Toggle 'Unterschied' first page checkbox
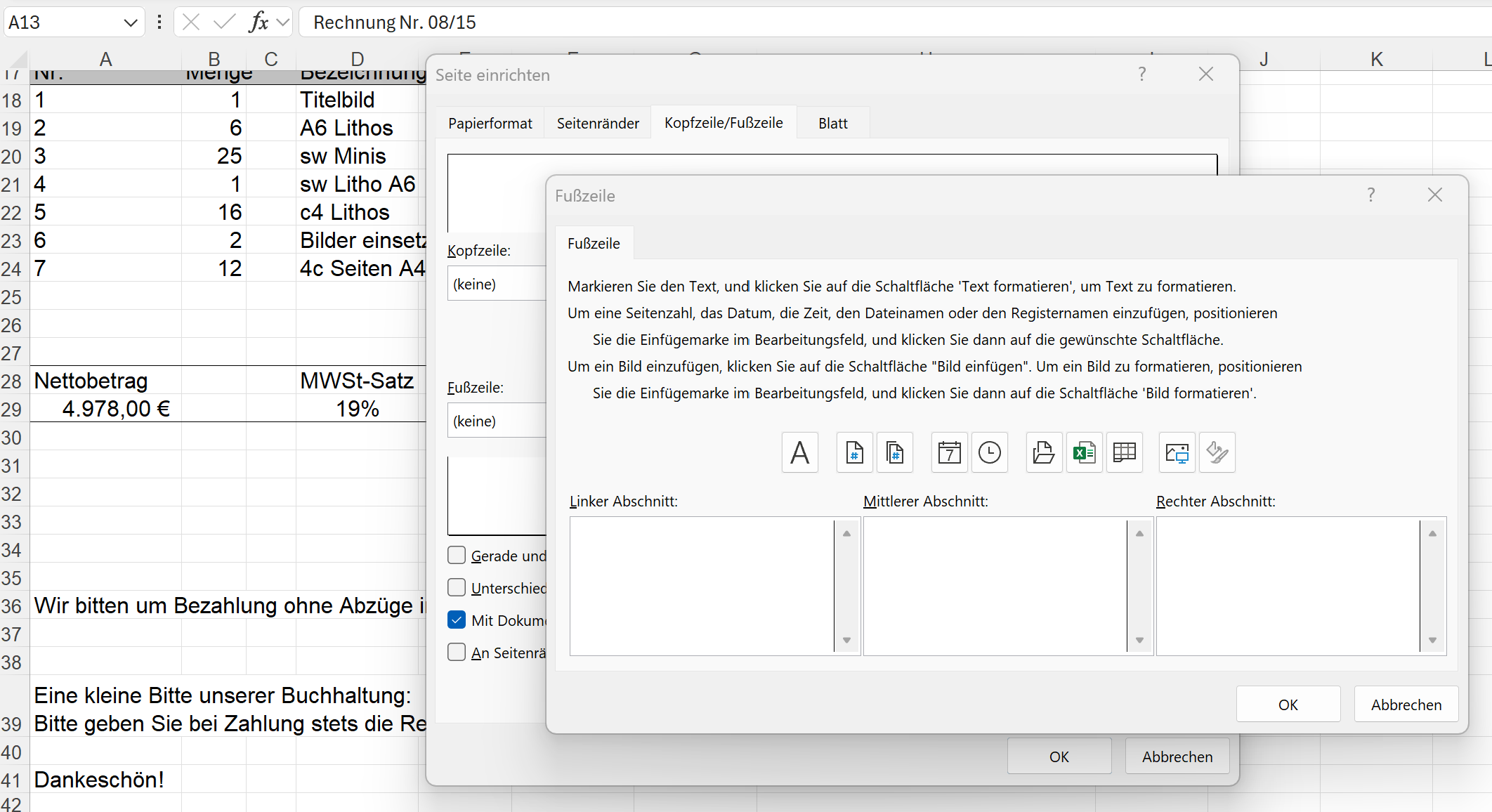The image size is (1492, 812). [x=457, y=588]
